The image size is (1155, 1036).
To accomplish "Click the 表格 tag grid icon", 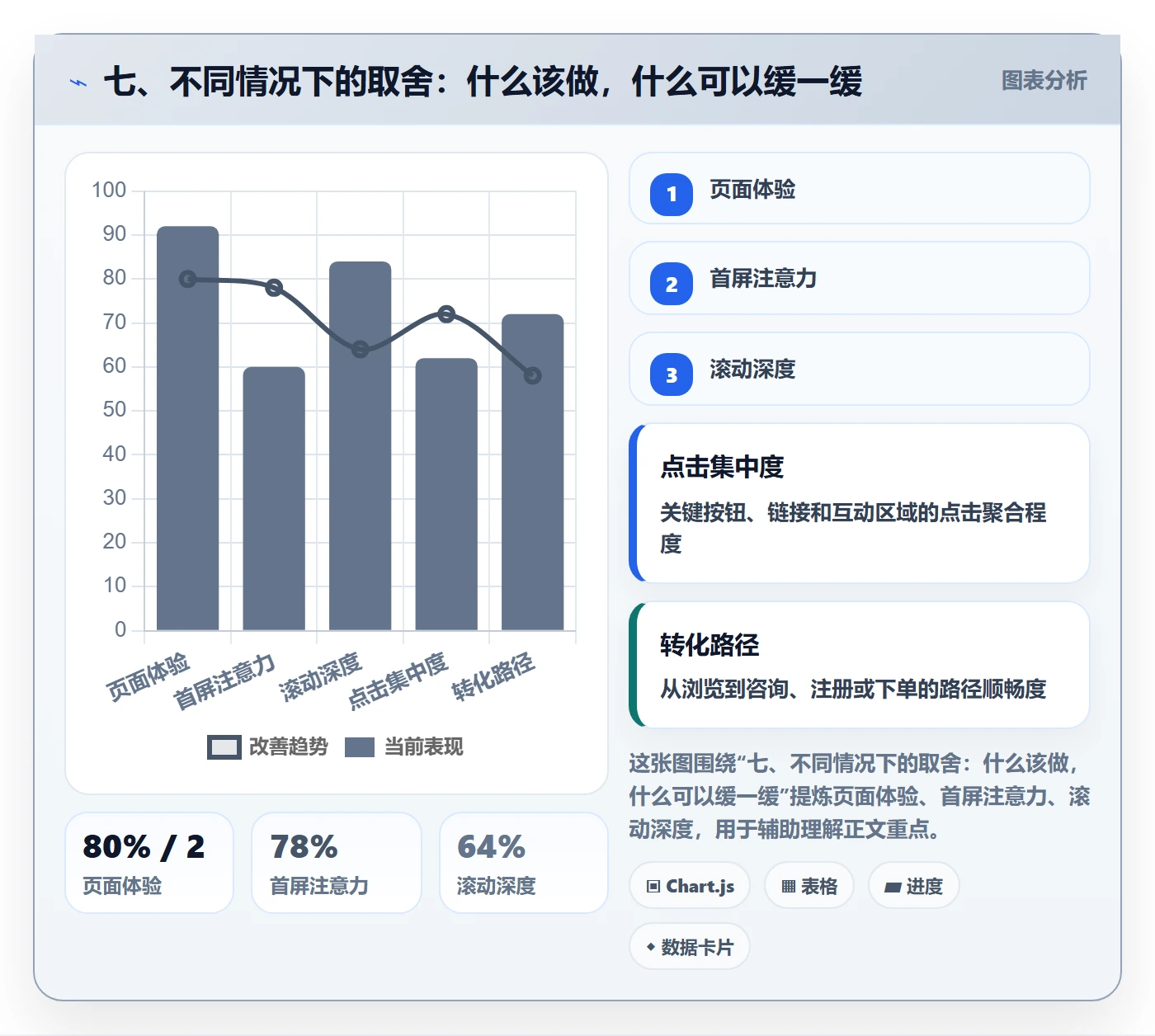I will 789,887.
